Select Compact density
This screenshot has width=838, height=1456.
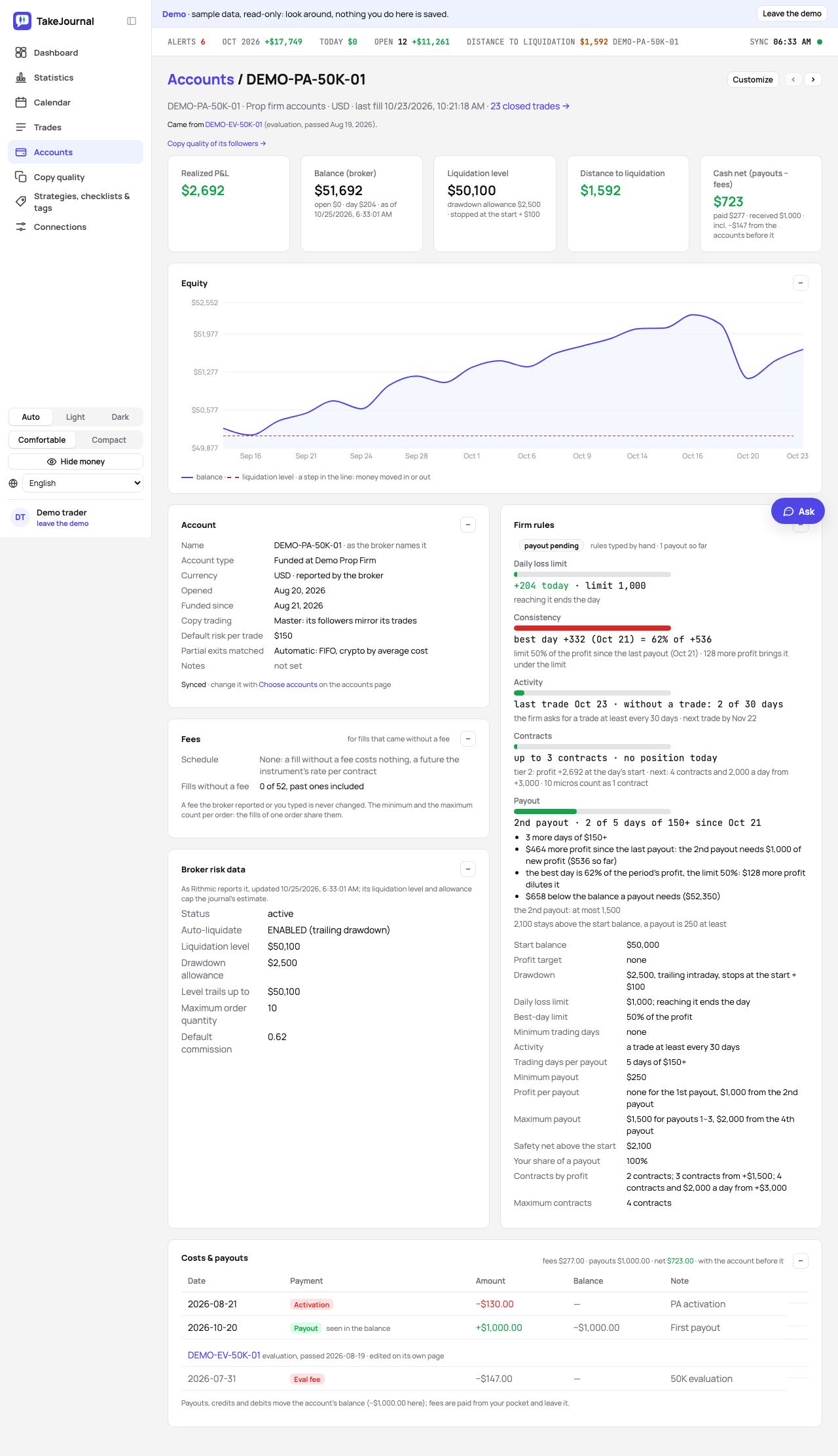(x=109, y=440)
